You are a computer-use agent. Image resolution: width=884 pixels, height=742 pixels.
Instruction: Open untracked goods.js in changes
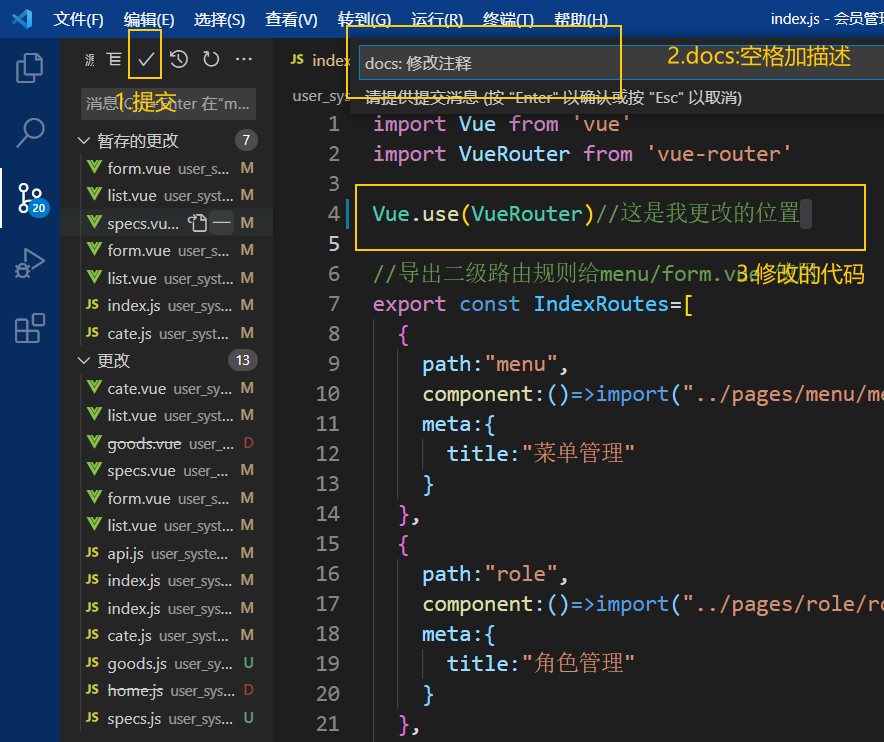point(167,663)
